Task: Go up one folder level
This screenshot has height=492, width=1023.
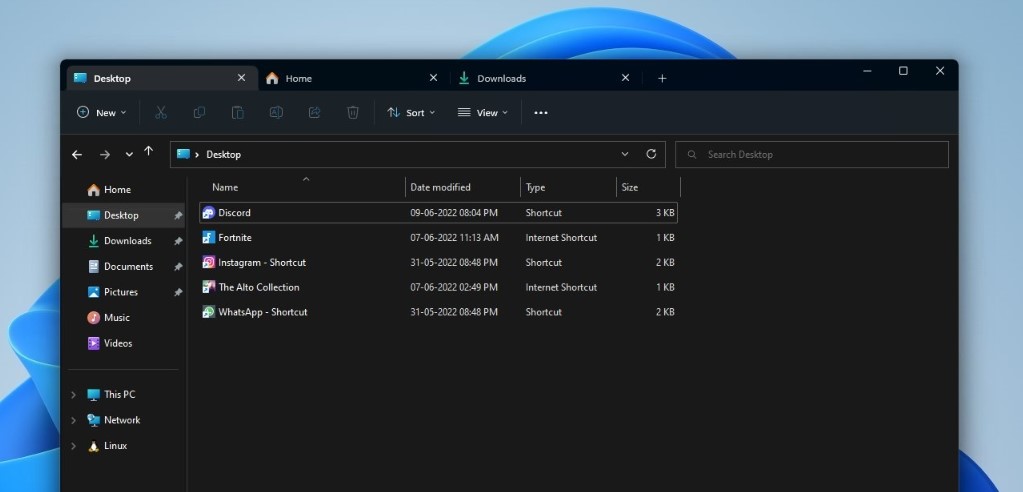Action: 149,152
